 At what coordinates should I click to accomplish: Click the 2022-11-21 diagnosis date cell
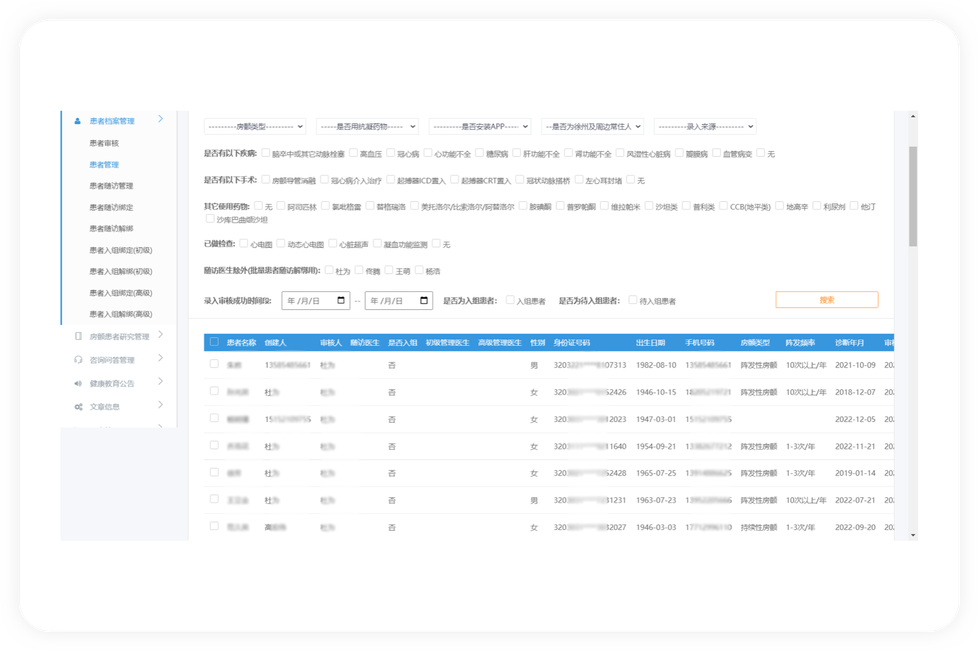pos(856,446)
